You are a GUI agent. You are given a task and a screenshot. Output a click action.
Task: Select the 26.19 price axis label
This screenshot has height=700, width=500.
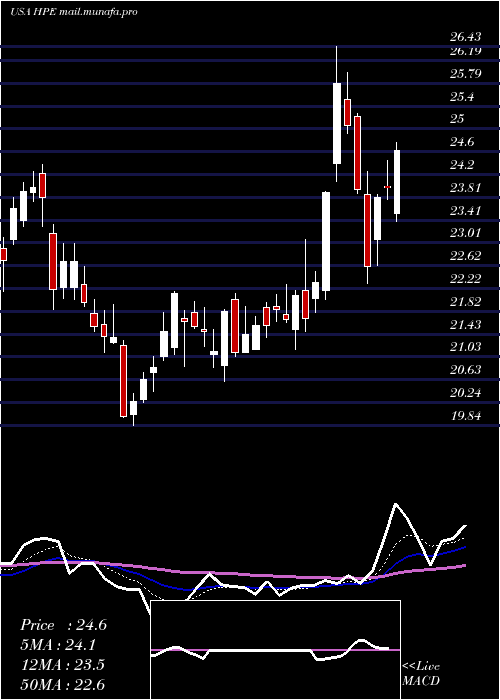tap(466, 51)
